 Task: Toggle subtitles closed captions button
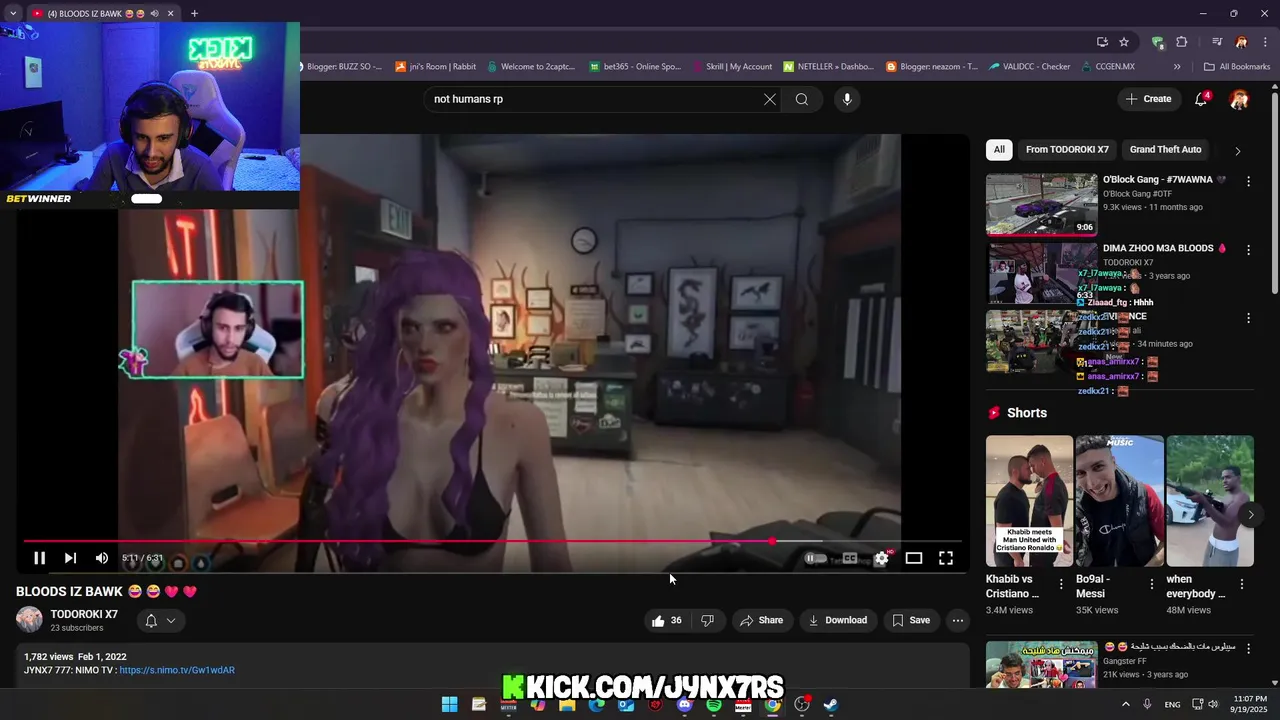tap(850, 558)
